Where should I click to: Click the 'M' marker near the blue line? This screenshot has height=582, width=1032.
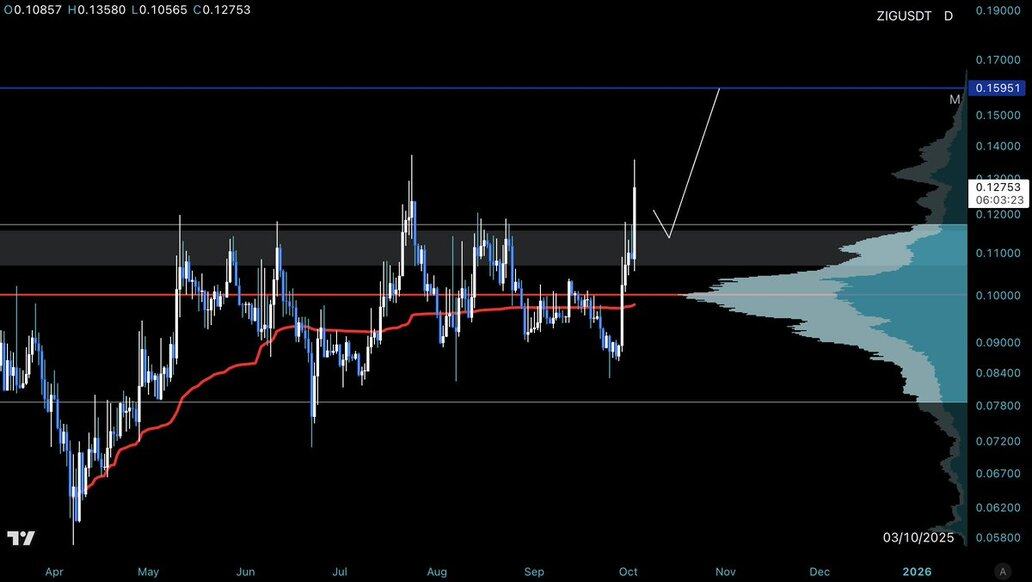[954, 100]
